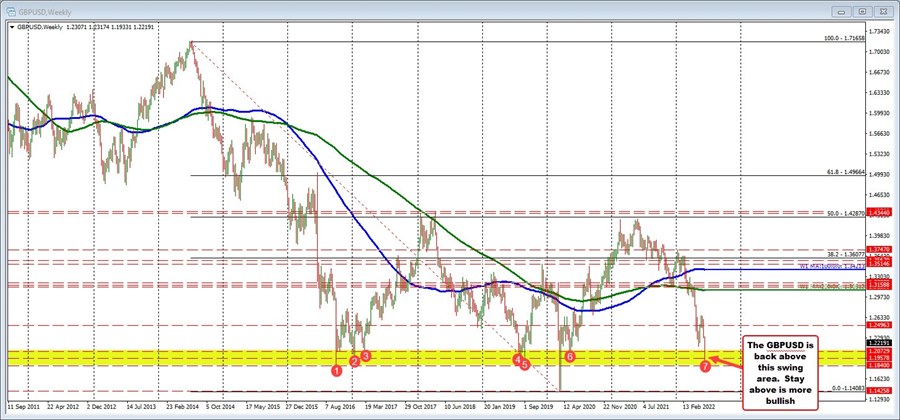Click the red price tag 1.24963
The height and width of the screenshot is (420, 900).
click(x=878, y=325)
